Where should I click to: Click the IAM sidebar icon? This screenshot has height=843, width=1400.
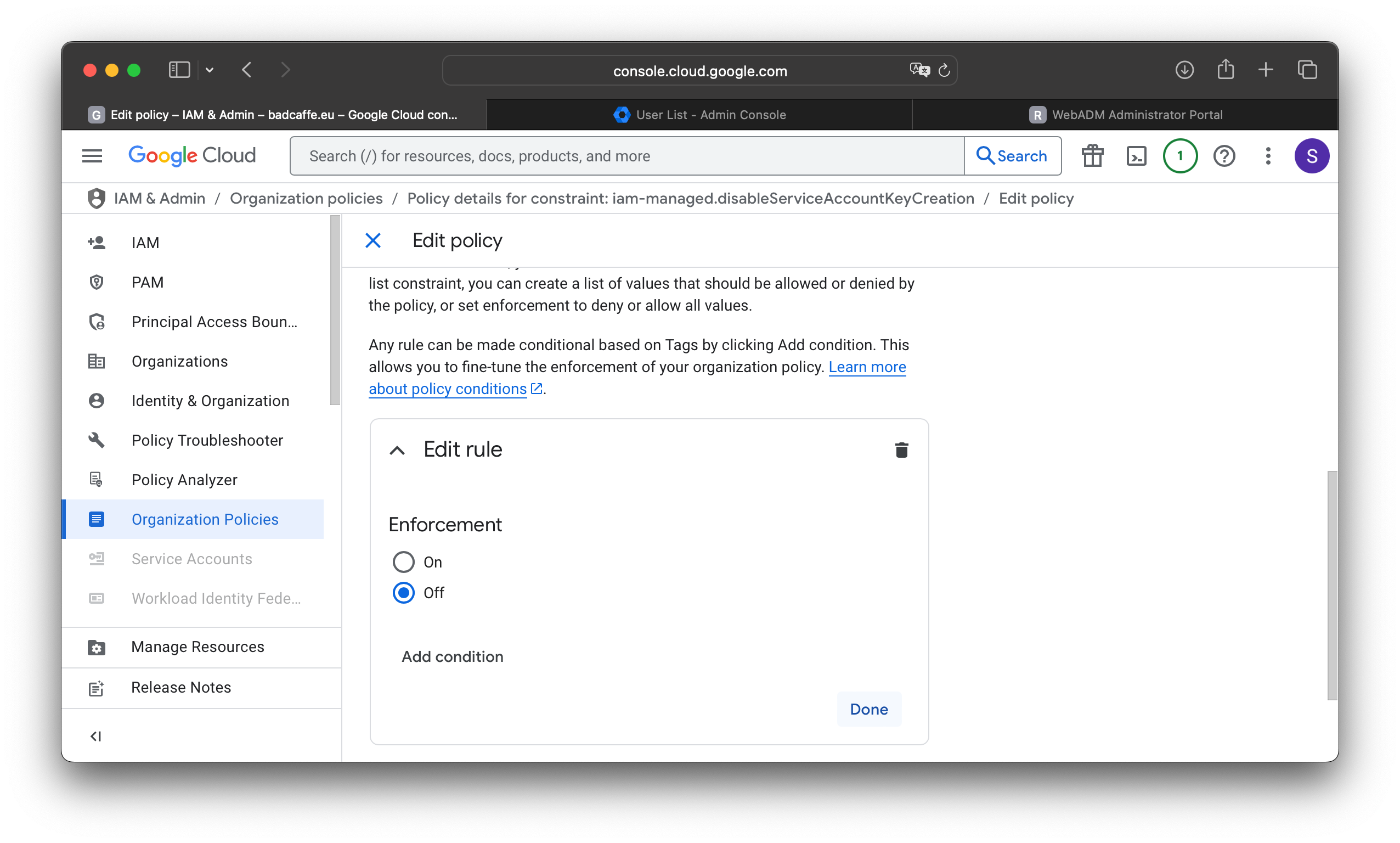click(97, 243)
